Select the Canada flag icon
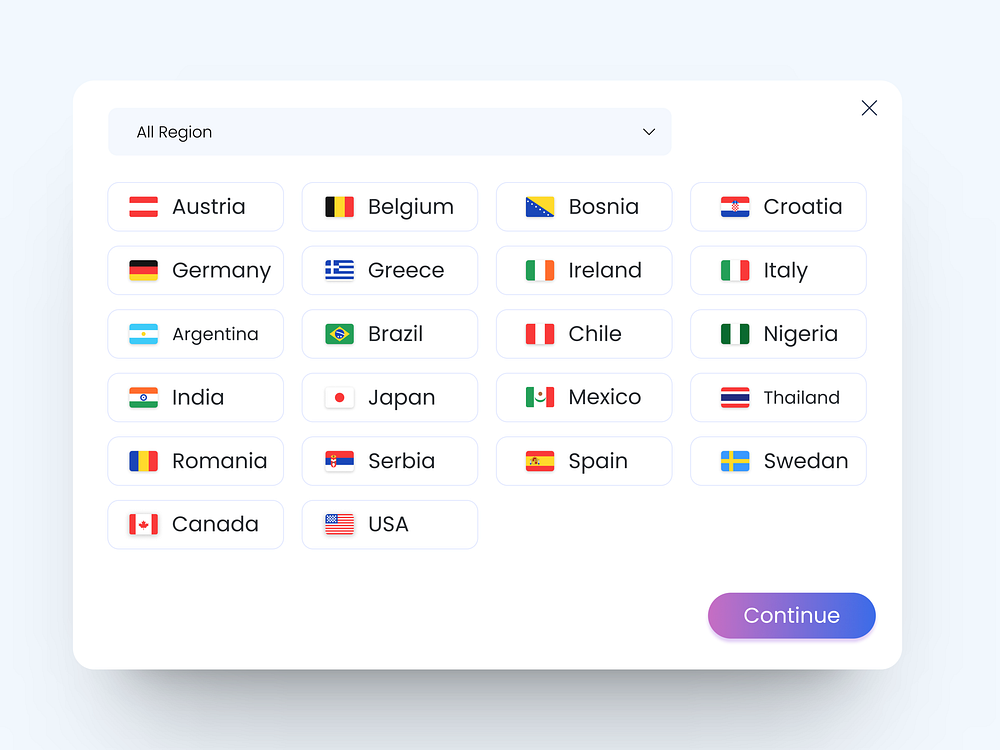 [144, 524]
